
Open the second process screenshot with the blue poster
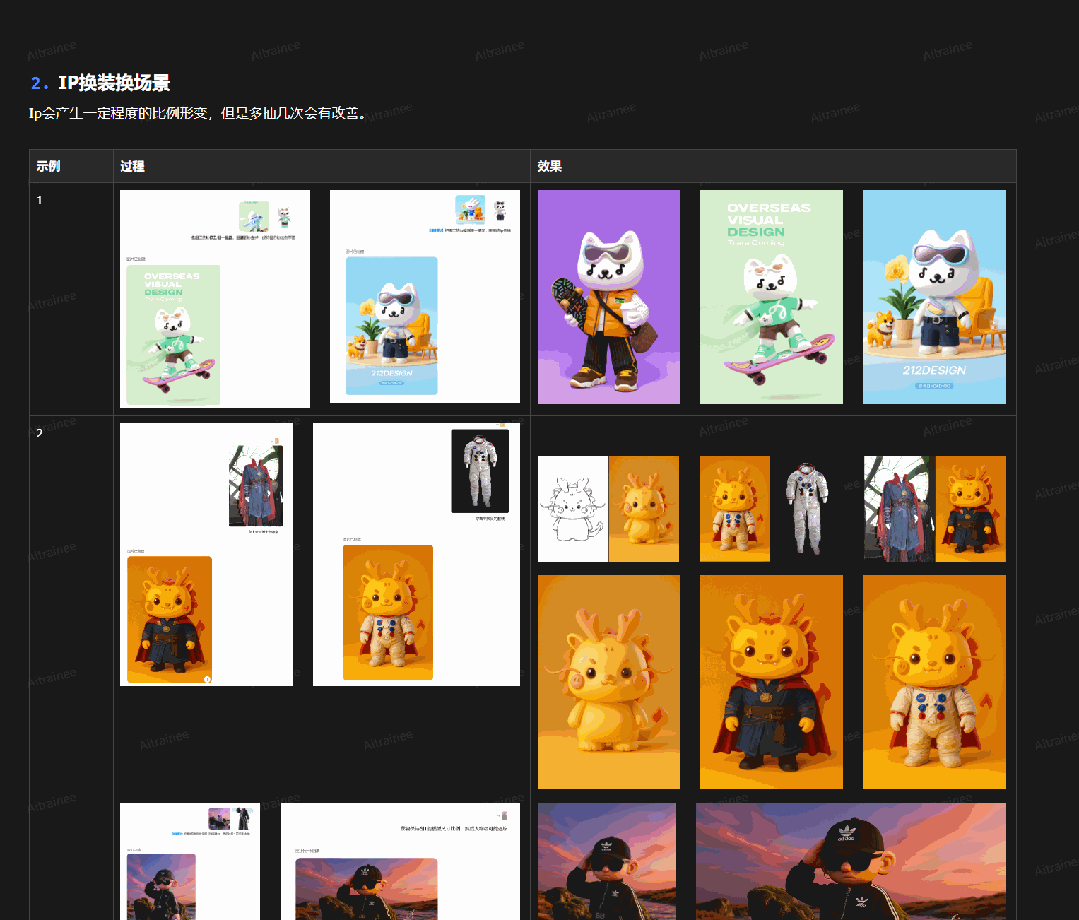click(424, 296)
